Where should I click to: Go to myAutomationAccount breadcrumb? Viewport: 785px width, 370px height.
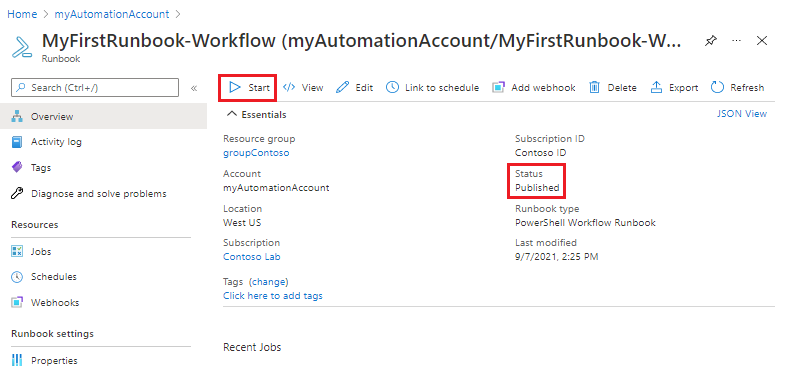click(x=112, y=14)
